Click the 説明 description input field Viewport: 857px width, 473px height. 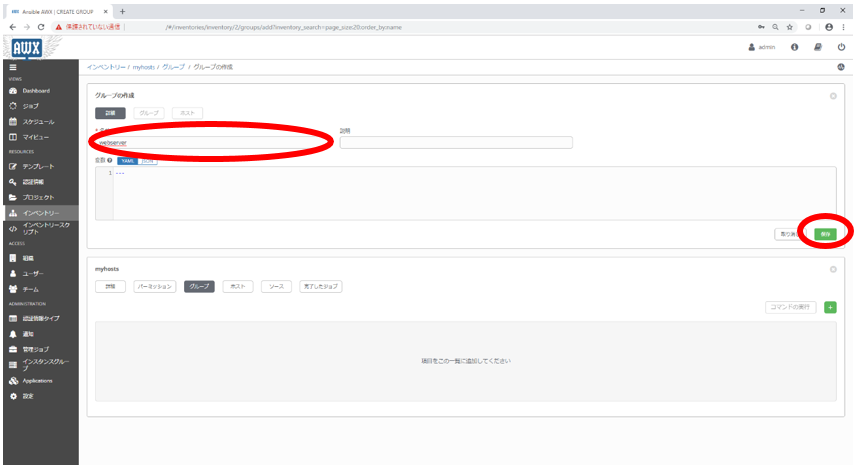click(456, 143)
